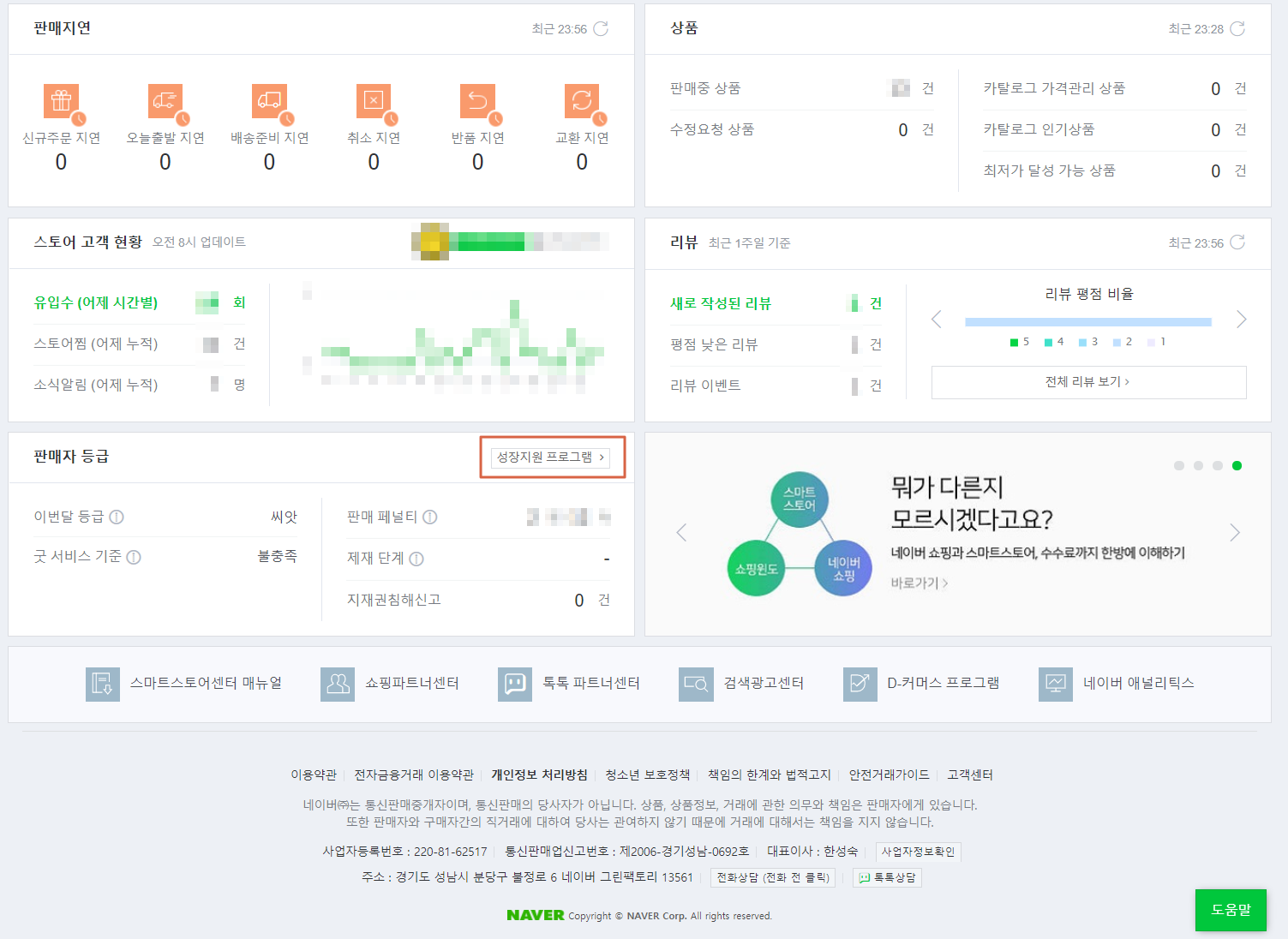Click 최저가 달성 가능 상품 row
The width and height of the screenshot is (1288, 939).
1115,170
